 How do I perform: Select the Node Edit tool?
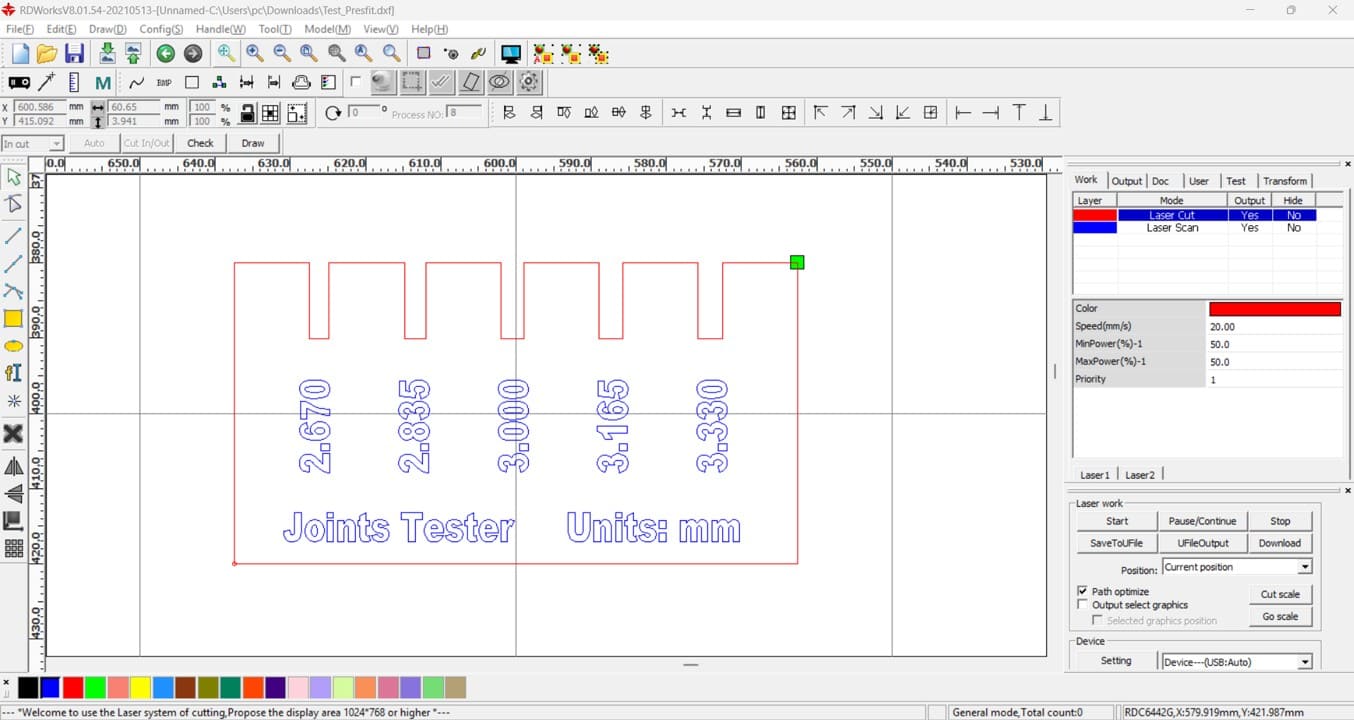coord(14,205)
